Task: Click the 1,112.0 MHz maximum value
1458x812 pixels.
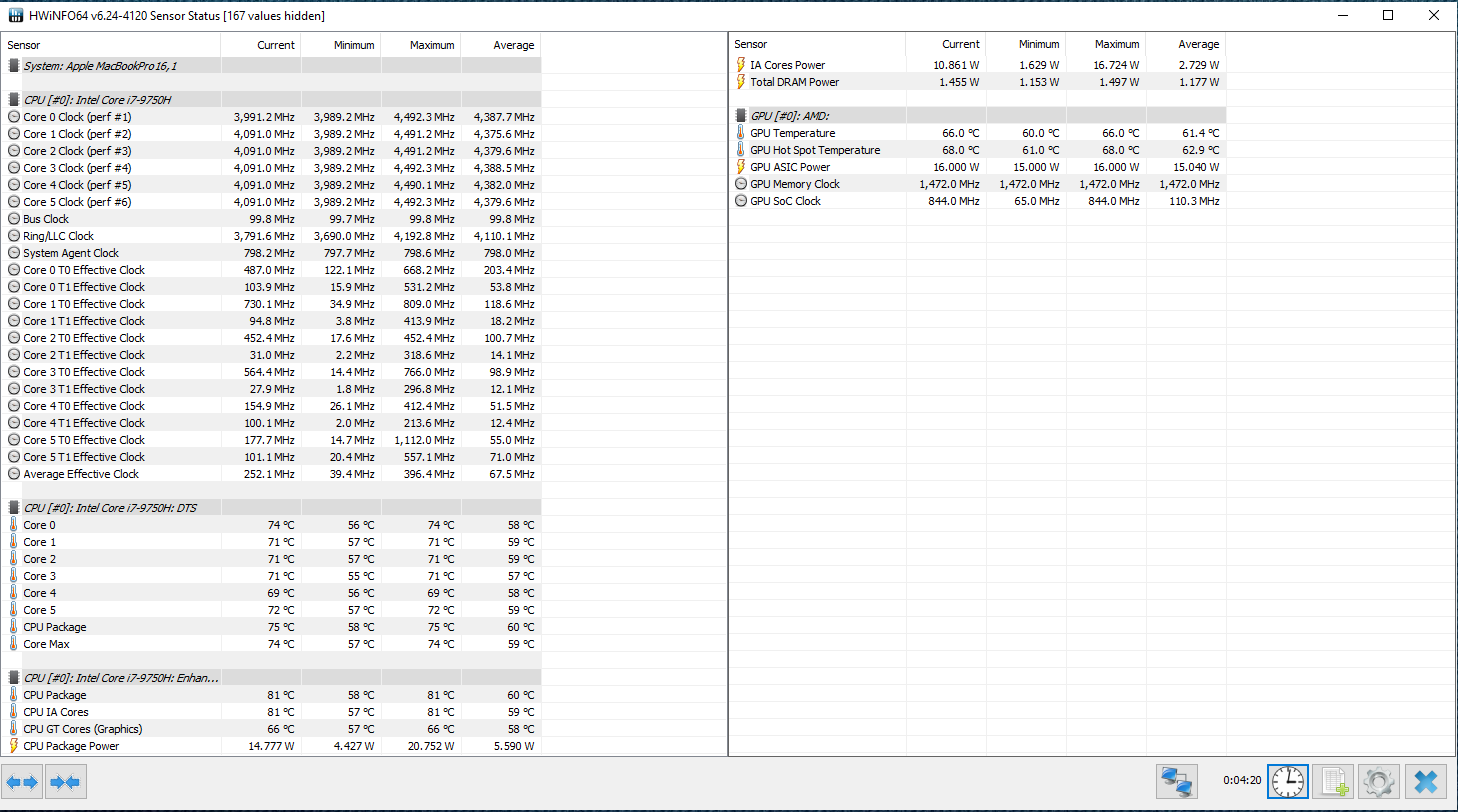Action: click(x=424, y=440)
